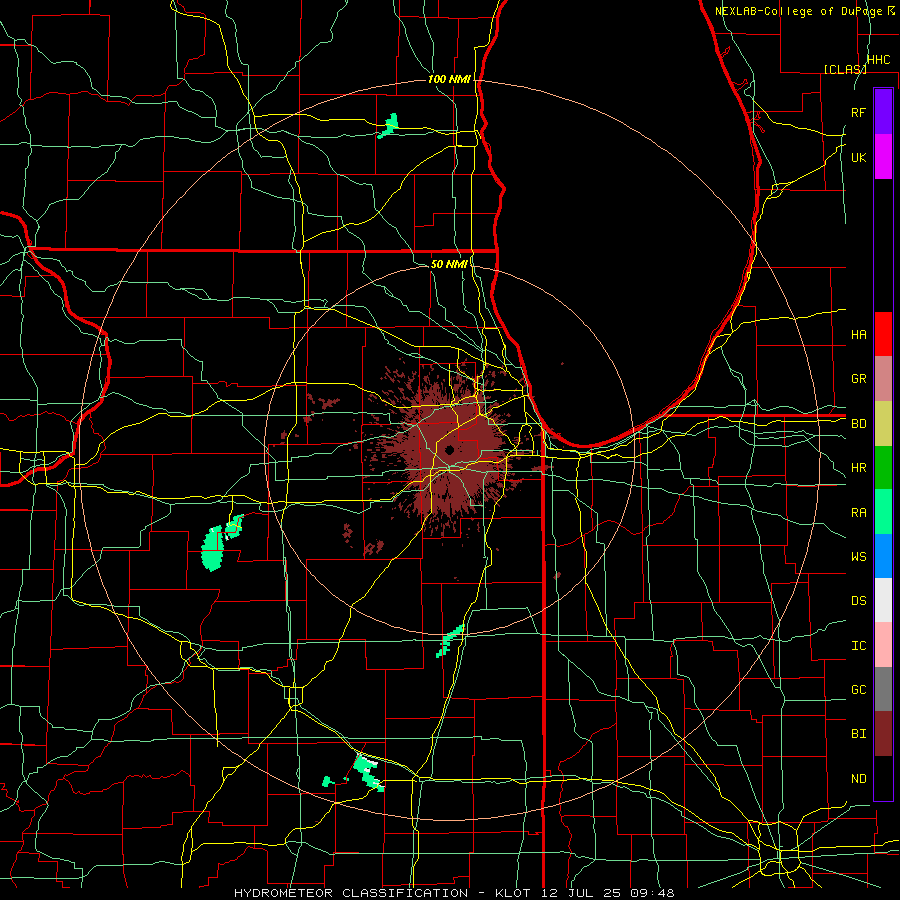Click the GC legend label

click(858, 690)
